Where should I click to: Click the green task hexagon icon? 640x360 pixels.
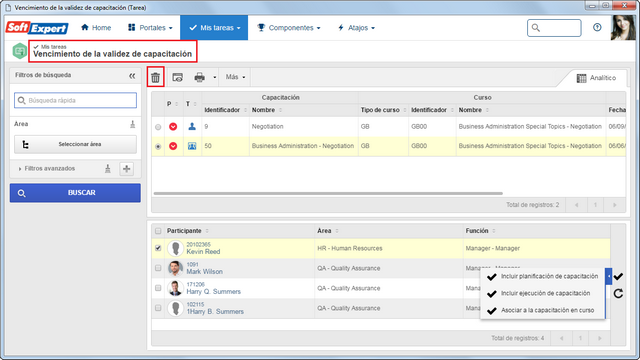20,51
